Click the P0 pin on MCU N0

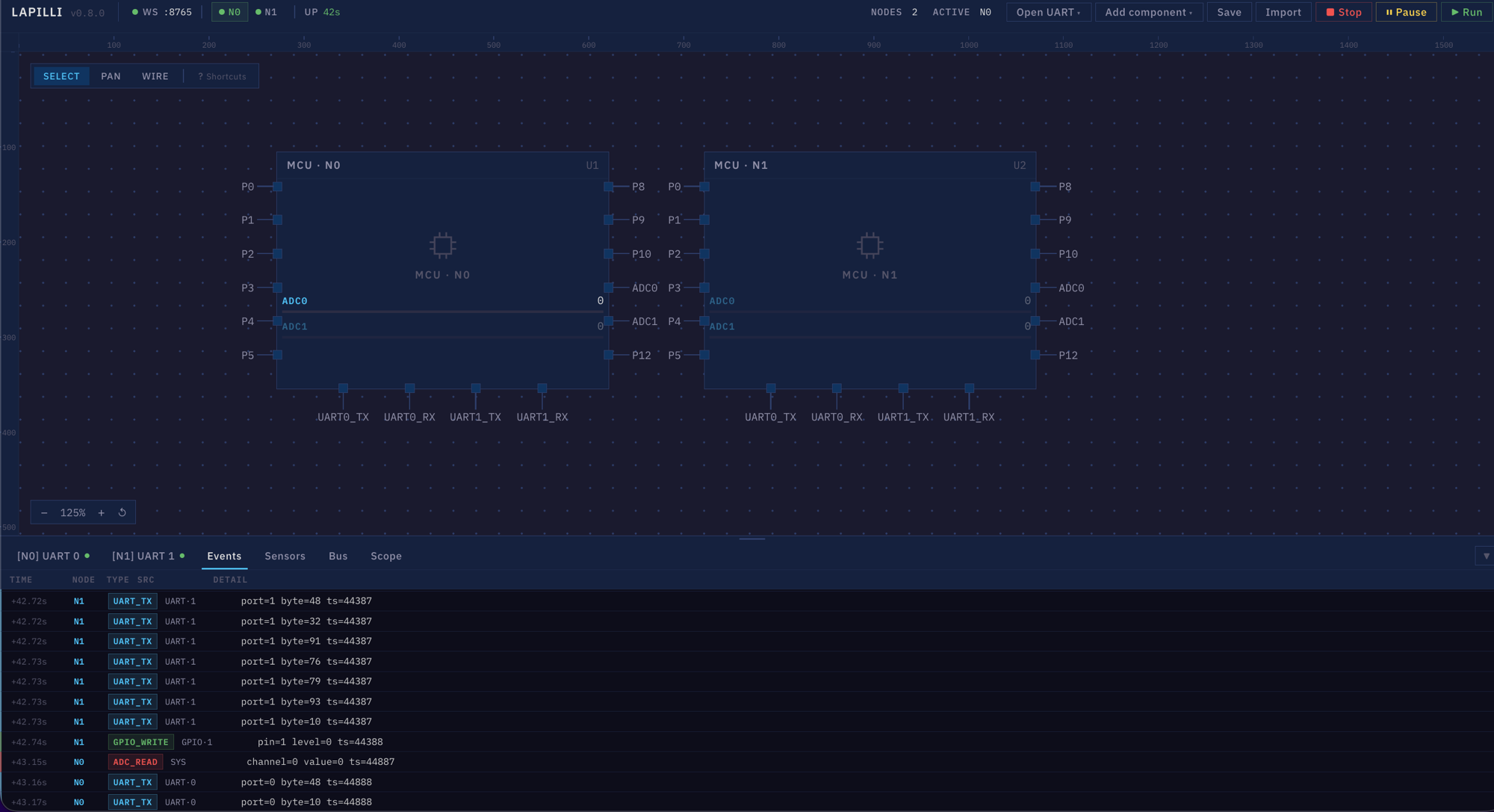click(277, 187)
